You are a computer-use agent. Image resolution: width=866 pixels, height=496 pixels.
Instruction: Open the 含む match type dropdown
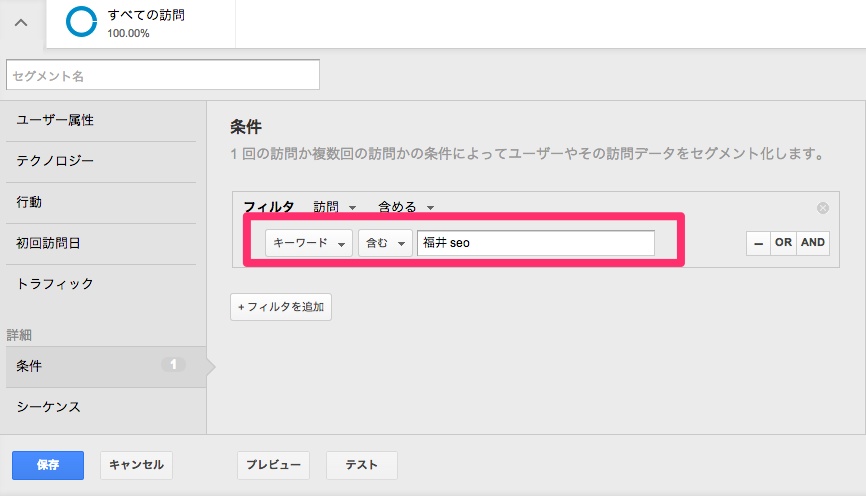tap(385, 243)
